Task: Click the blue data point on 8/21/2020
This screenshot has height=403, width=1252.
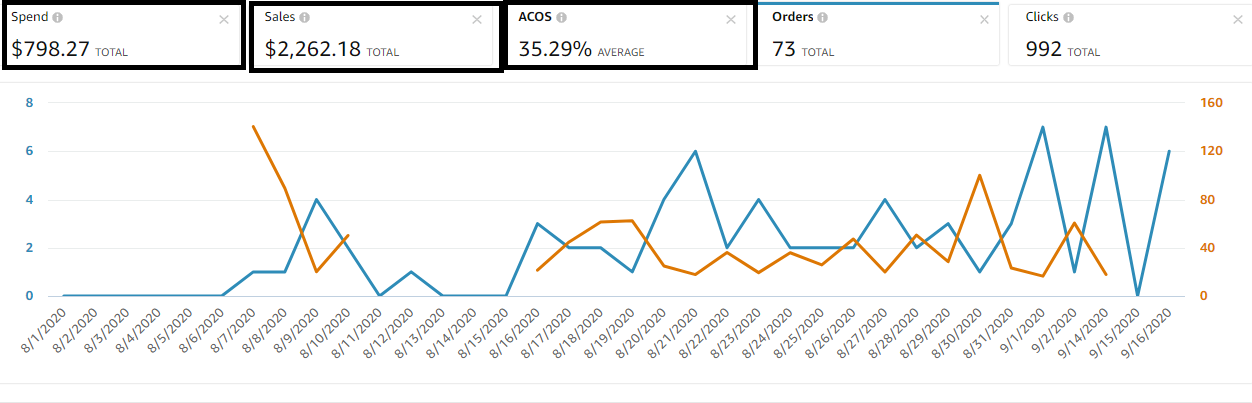Action: (x=695, y=151)
